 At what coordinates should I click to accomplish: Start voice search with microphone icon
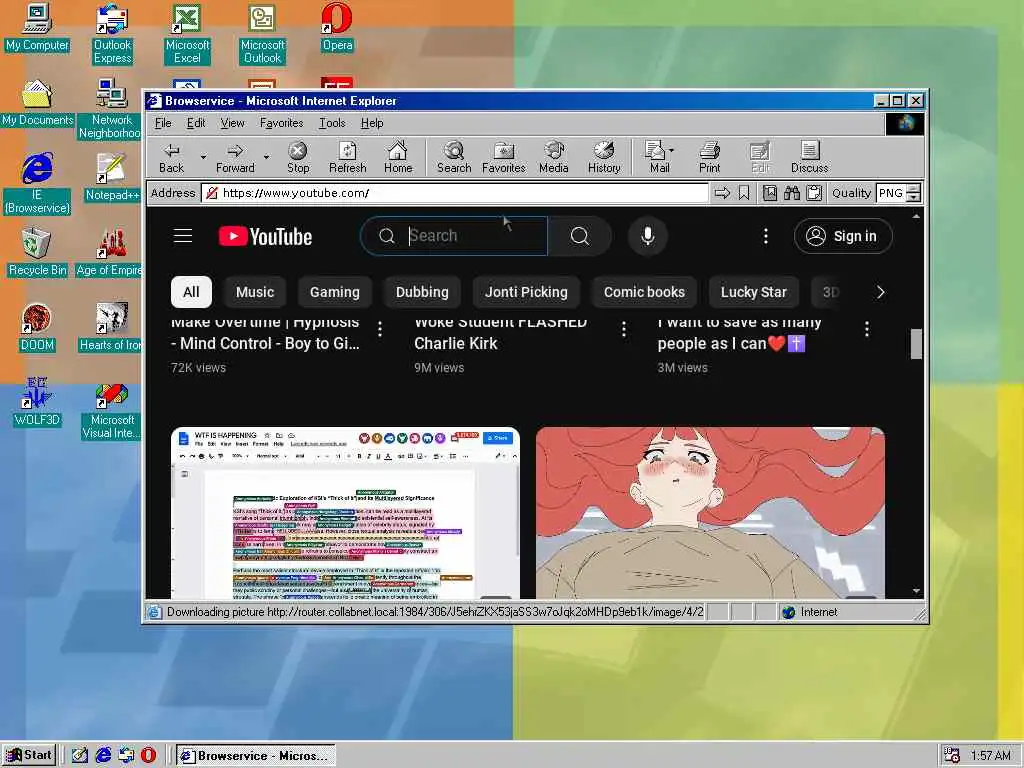click(648, 236)
